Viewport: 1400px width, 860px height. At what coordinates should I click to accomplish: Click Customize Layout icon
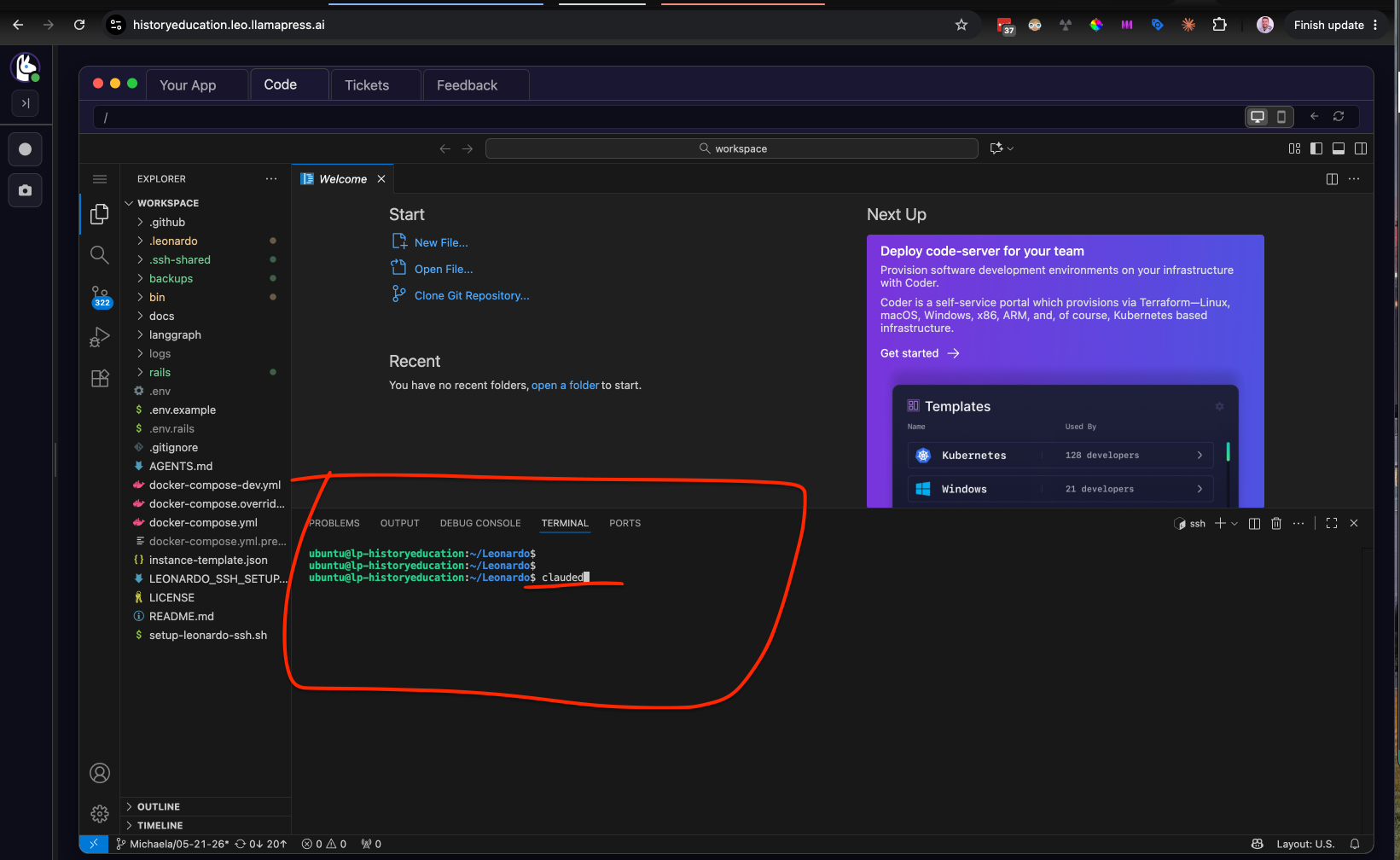1294,148
